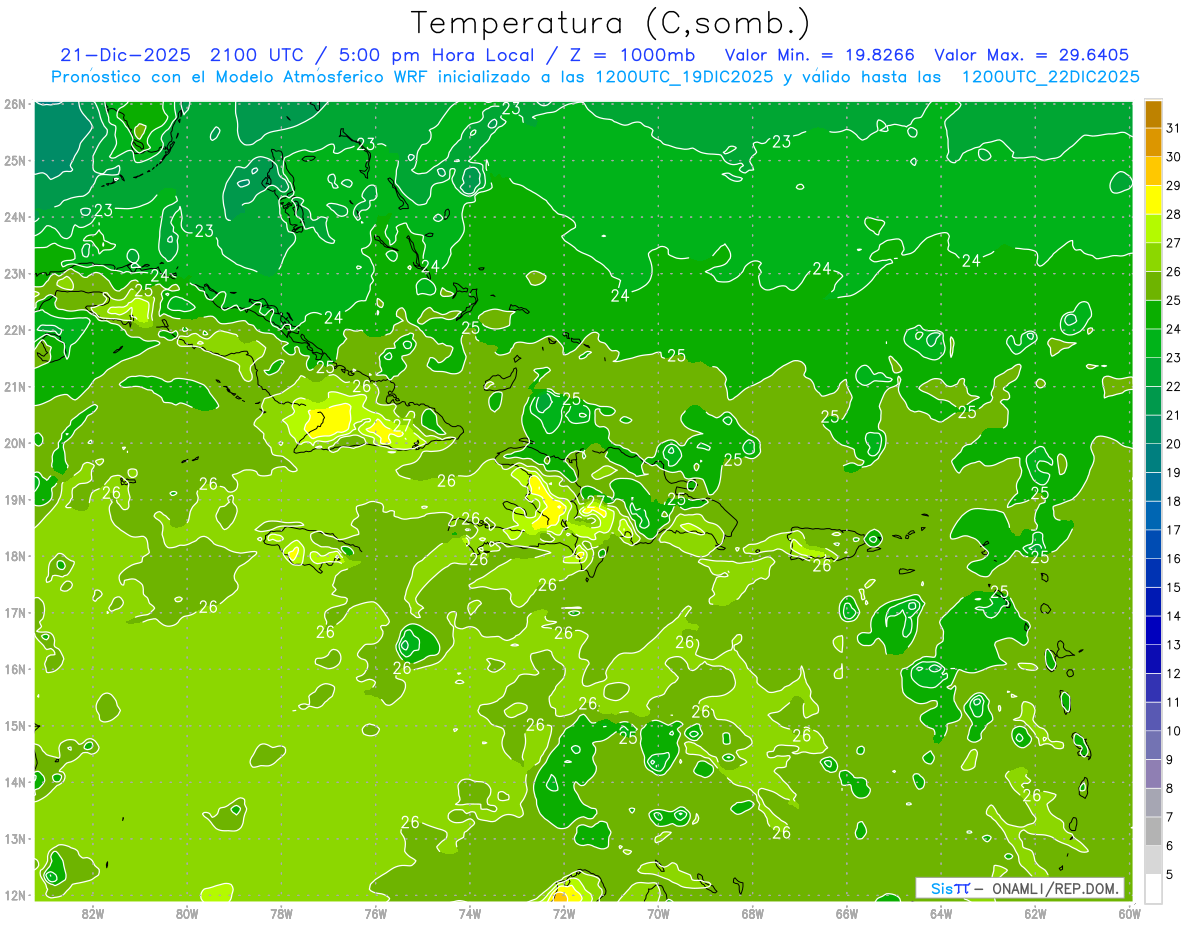
Task: Click the valid-until time "1200UTC_22DIC2025"
Action: pyautogui.click(x=1050, y=77)
